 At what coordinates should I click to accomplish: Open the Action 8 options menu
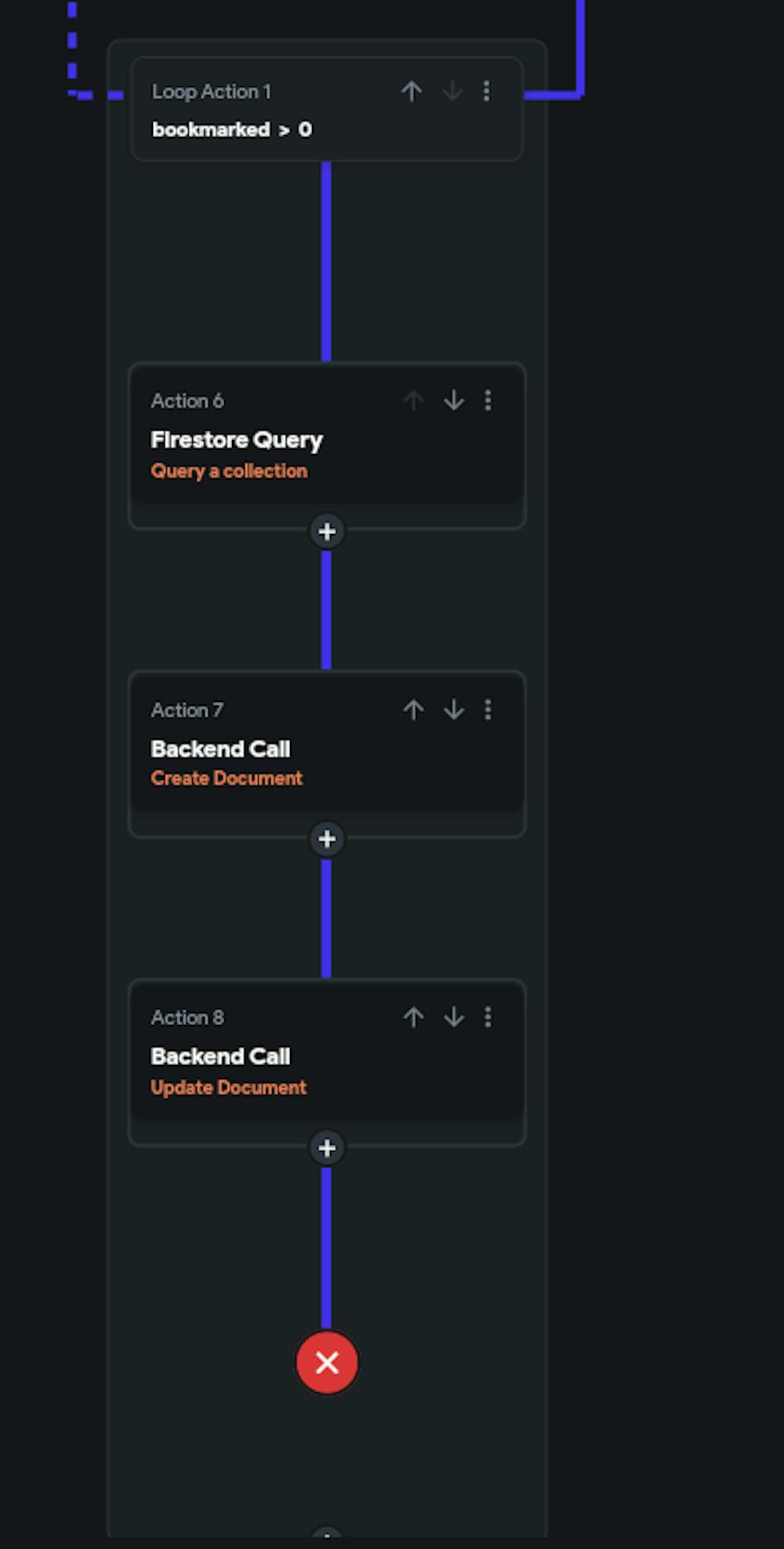pyautogui.click(x=488, y=1017)
